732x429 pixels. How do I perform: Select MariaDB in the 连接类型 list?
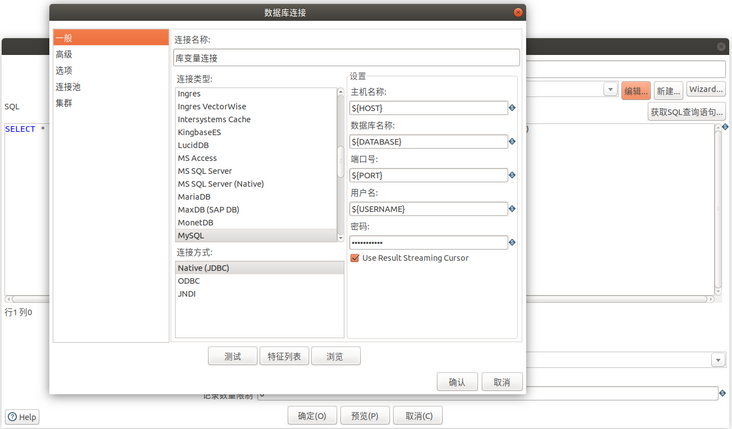coord(196,197)
